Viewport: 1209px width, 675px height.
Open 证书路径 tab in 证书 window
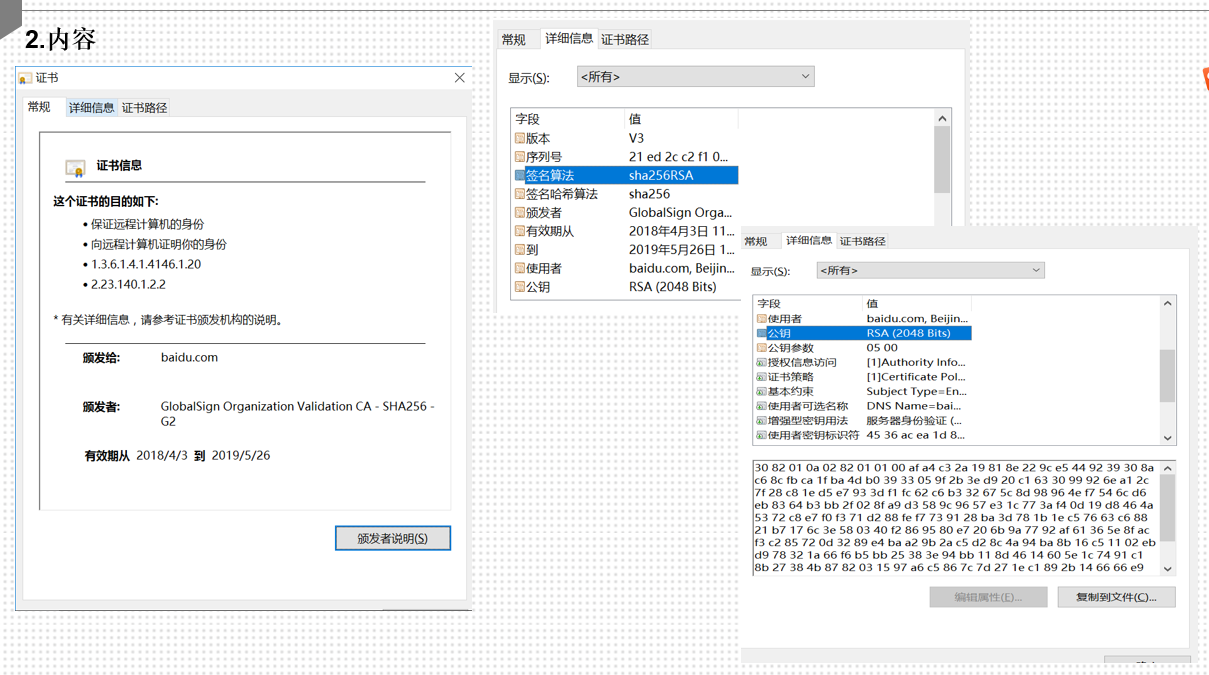click(x=144, y=108)
